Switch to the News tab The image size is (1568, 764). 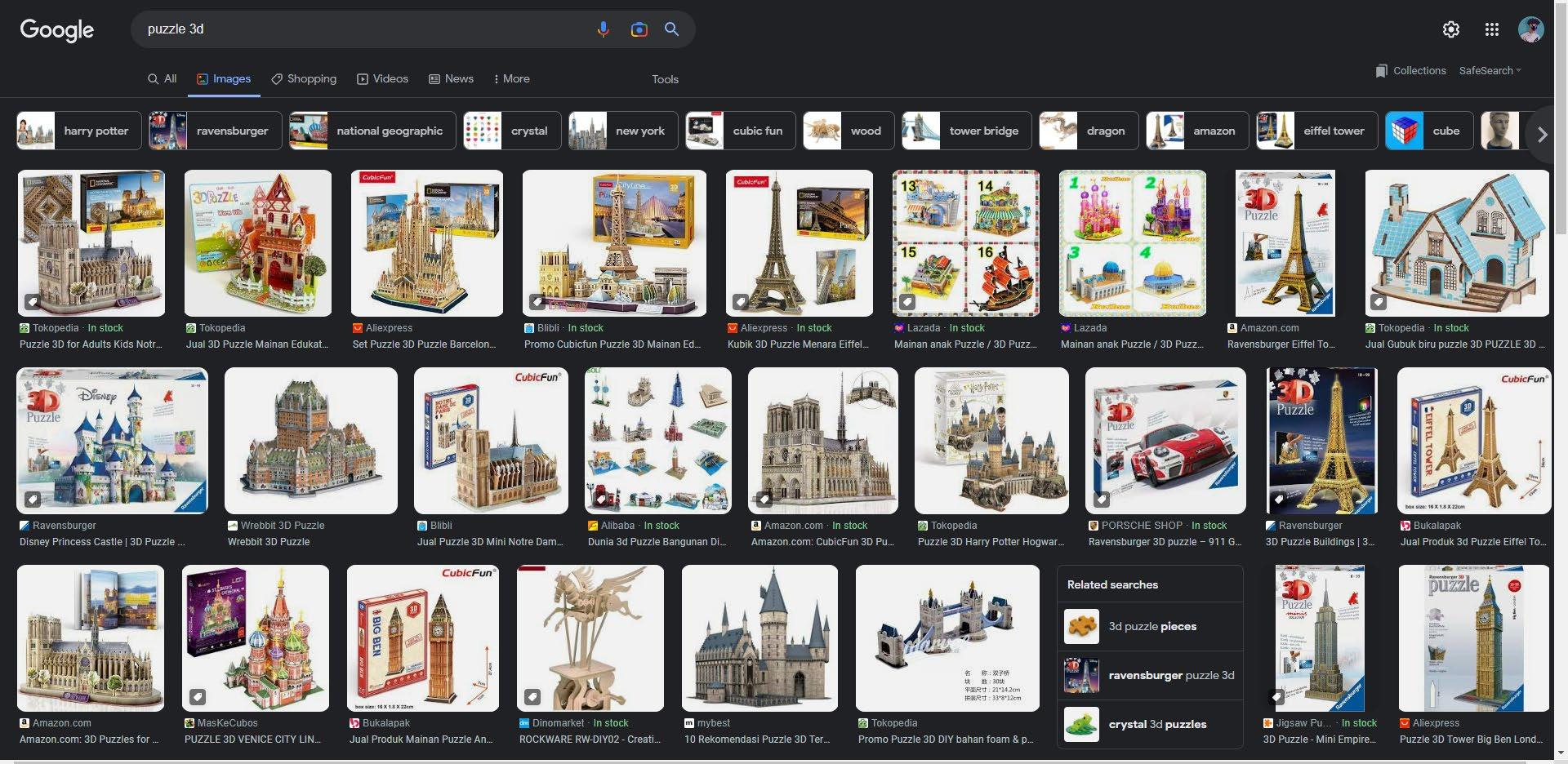[x=451, y=79]
